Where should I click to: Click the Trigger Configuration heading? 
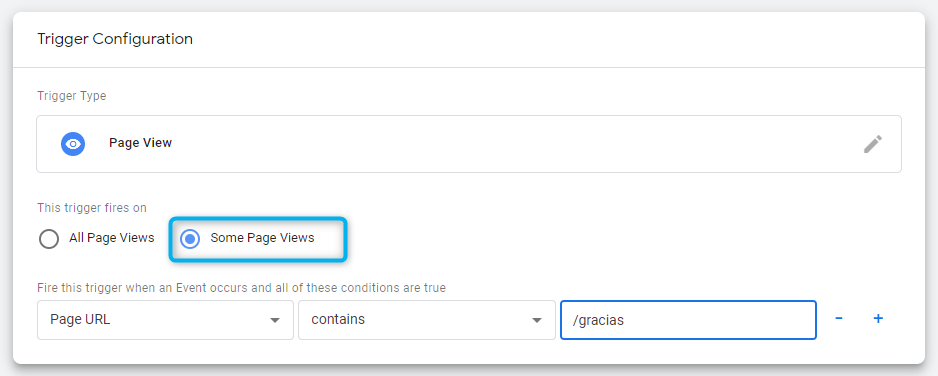tap(115, 39)
